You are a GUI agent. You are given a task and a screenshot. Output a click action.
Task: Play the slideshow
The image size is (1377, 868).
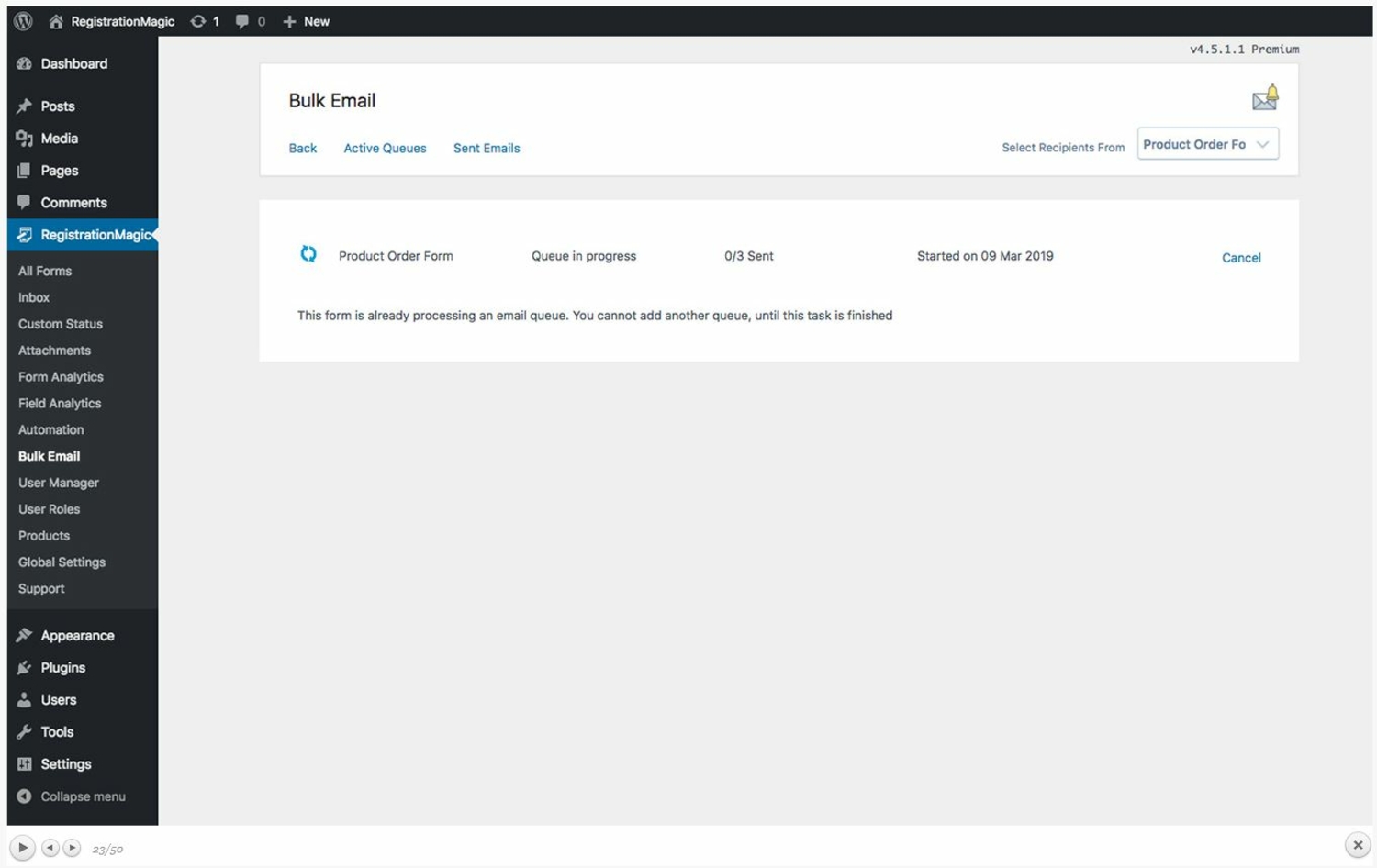[22, 848]
